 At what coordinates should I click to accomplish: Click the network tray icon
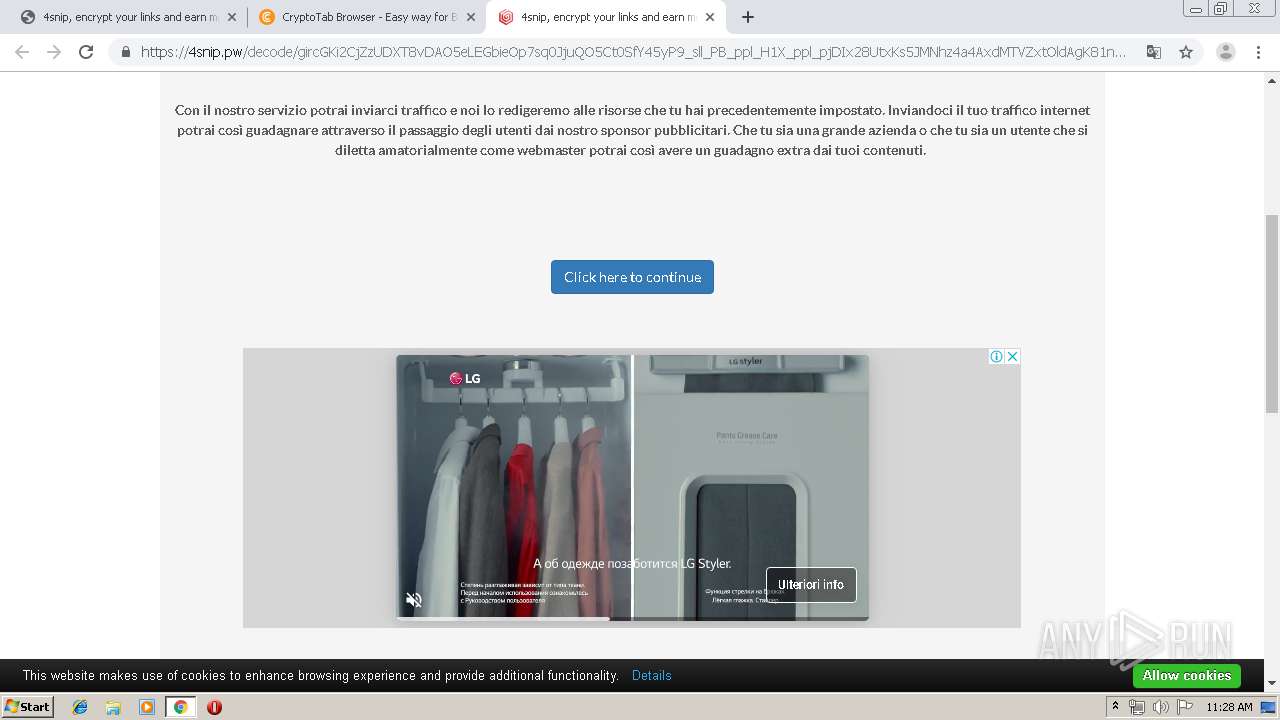(x=1137, y=707)
